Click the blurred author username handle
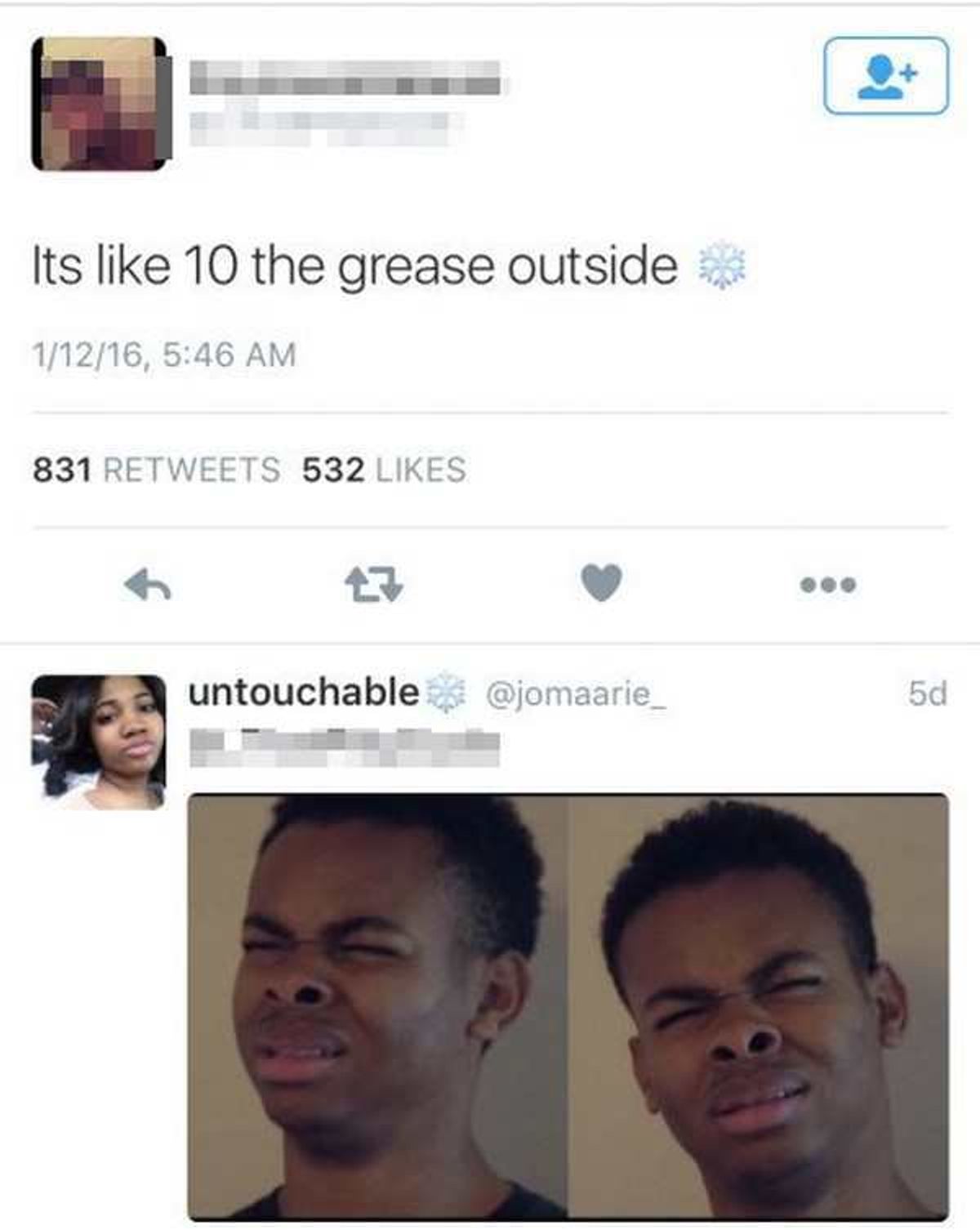This screenshot has width=980, height=1230. tap(327, 124)
